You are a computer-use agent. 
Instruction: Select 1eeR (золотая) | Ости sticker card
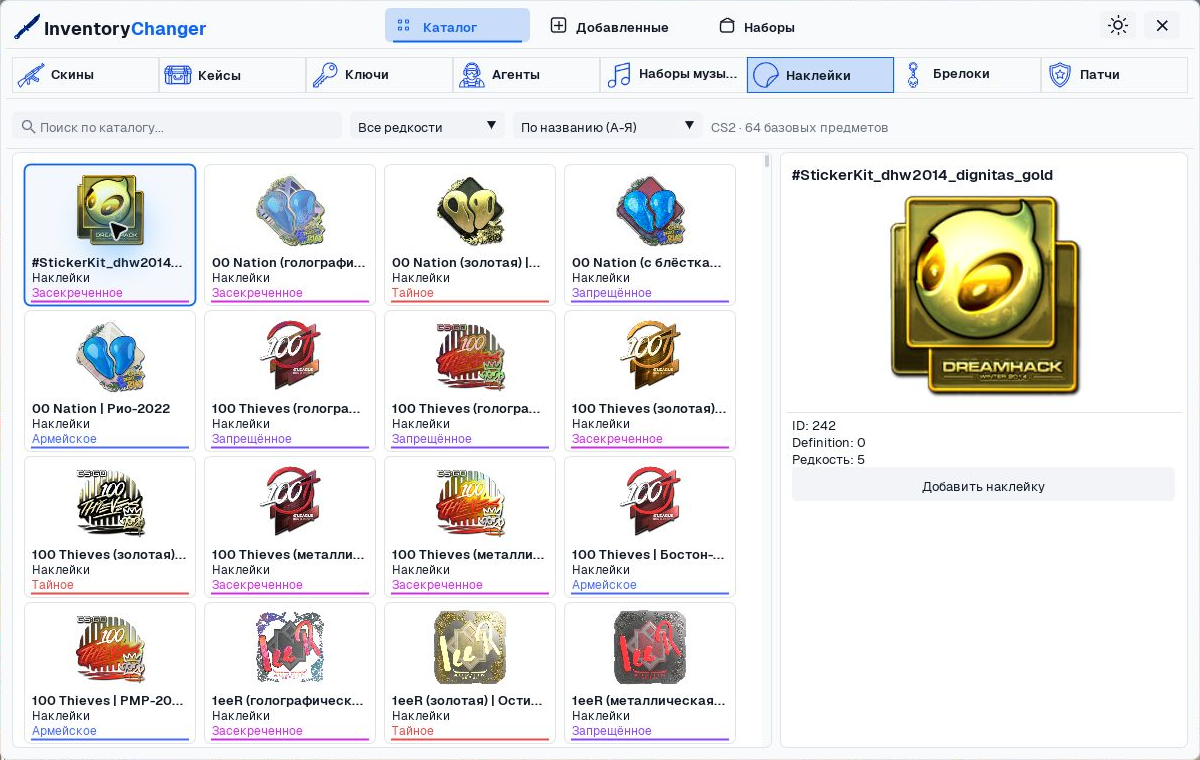(x=470, y=673)
